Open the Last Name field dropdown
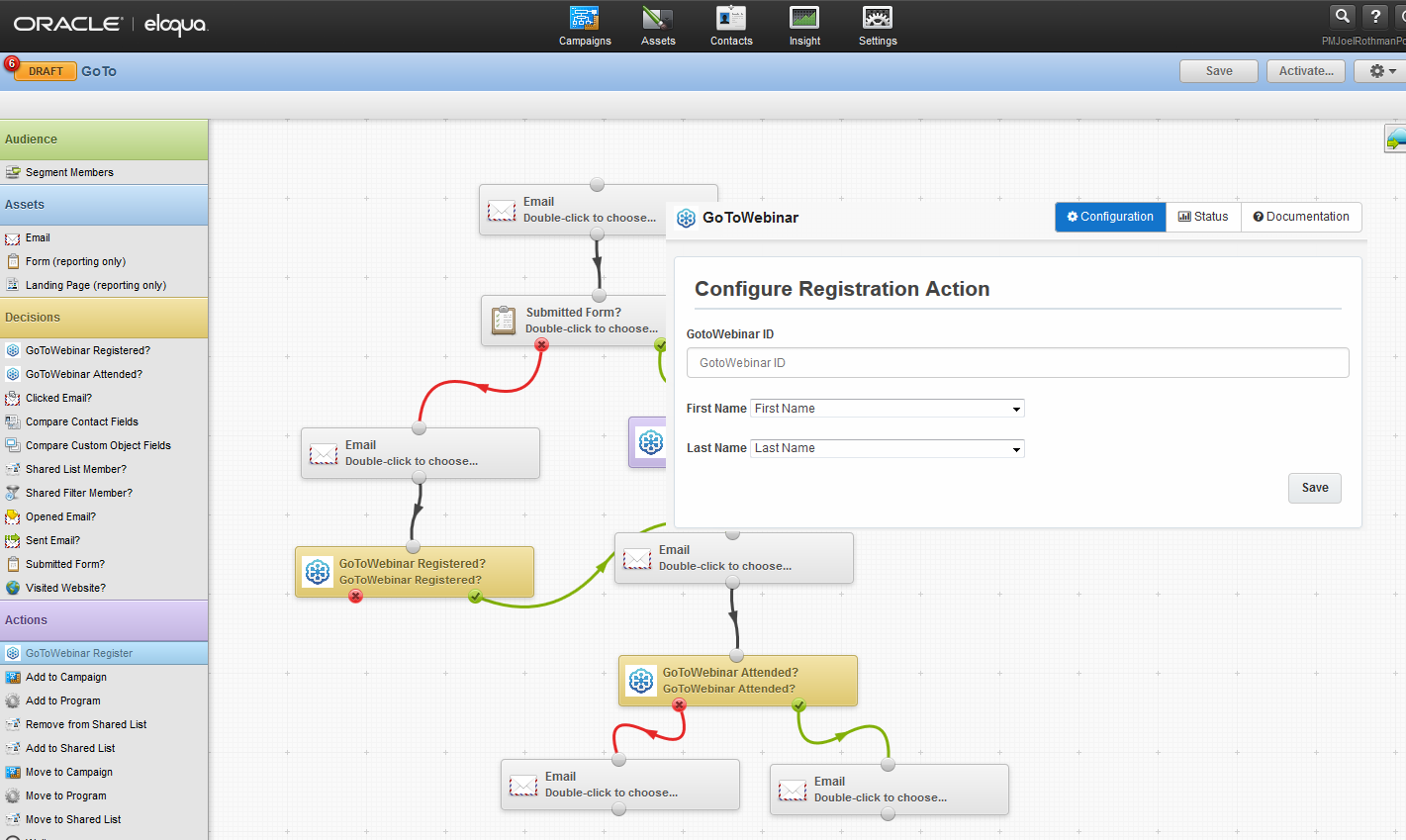This screenshot has height=840, width=1406. tap(1015, 448)
